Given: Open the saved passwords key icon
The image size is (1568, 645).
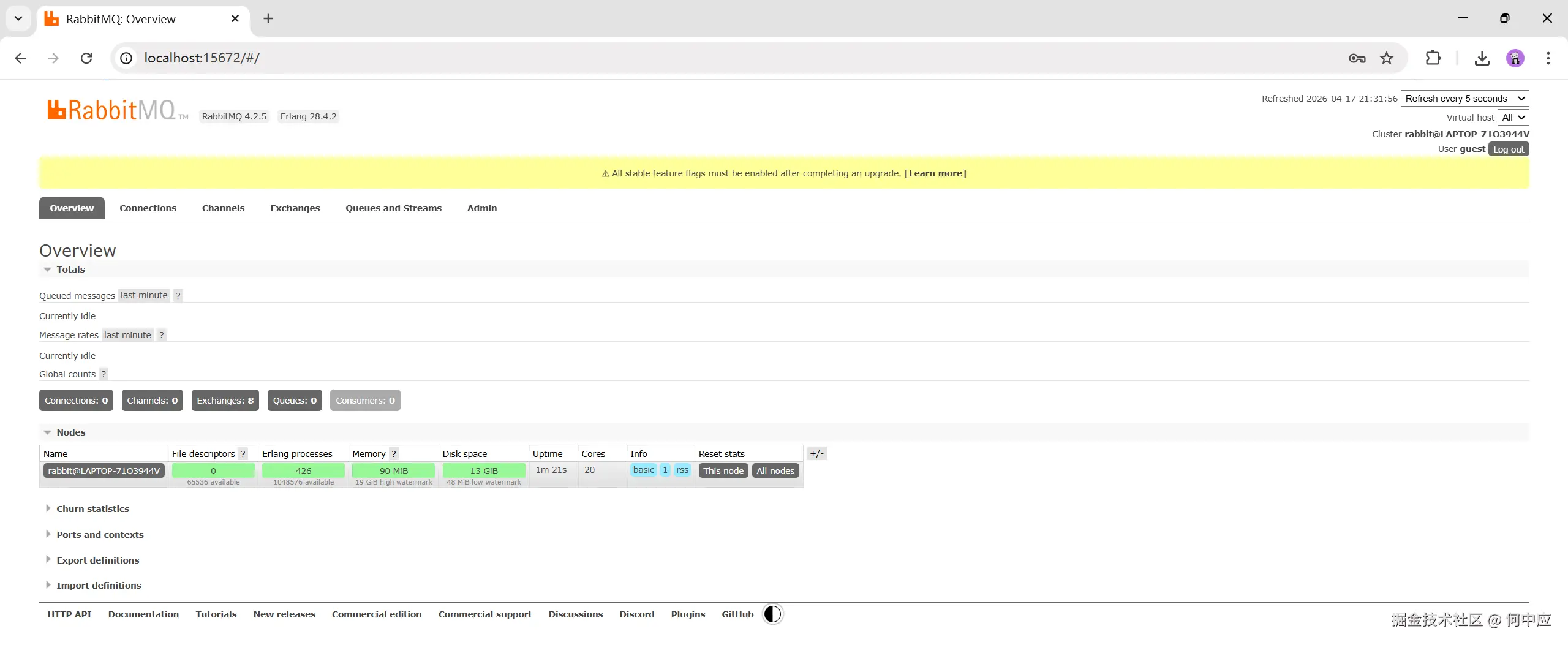Looking at the screenshot, I should pos(1357,58).
